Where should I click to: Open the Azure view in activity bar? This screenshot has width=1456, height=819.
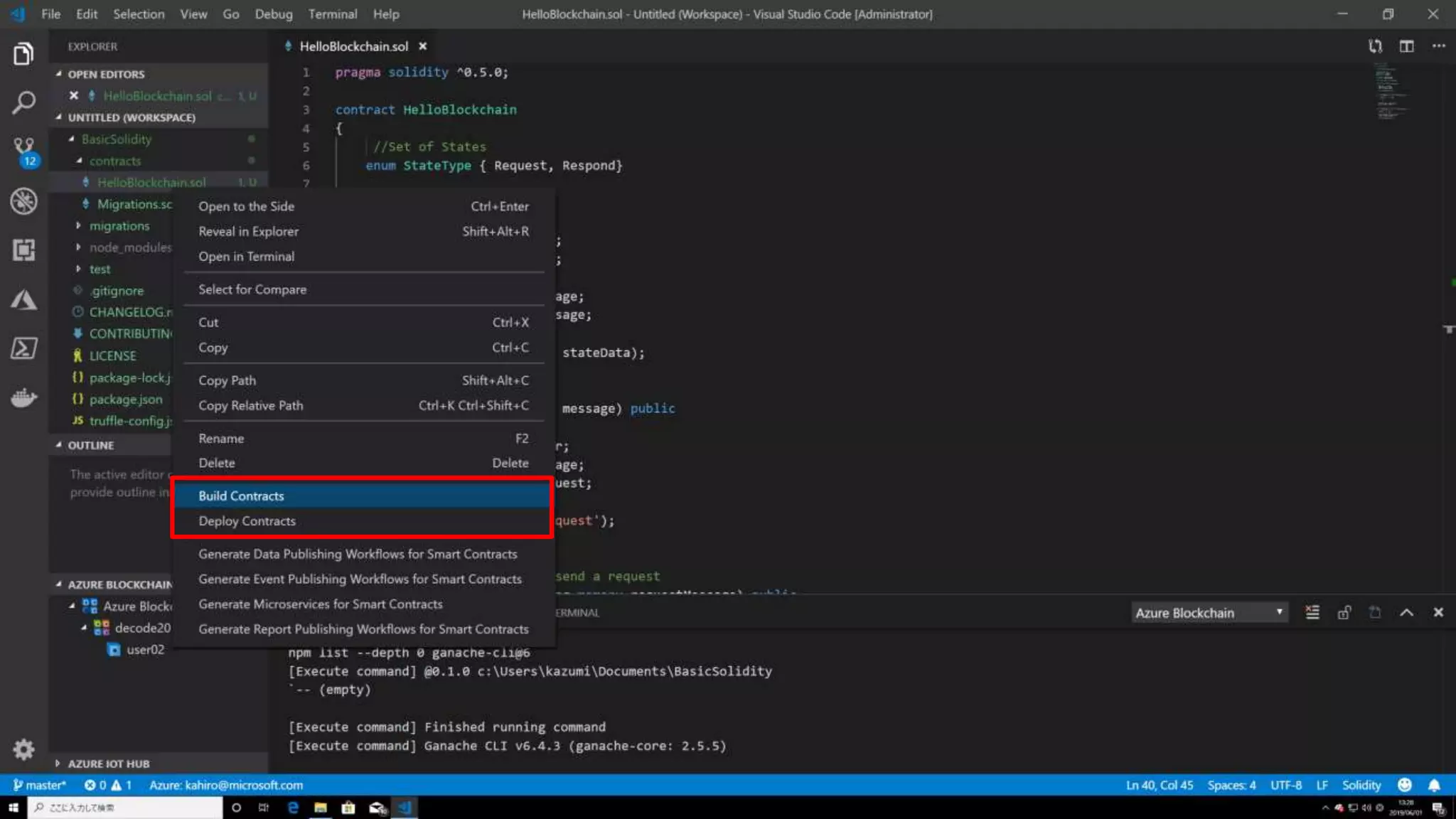click(x=23, y=300)
